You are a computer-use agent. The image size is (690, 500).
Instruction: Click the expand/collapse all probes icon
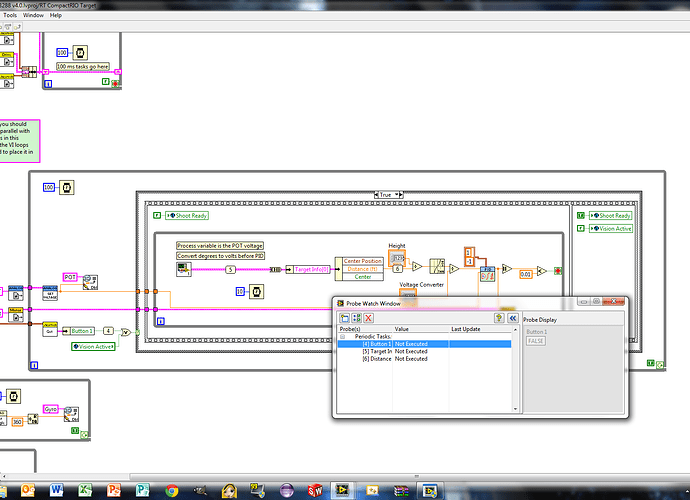tap(356, 318)
